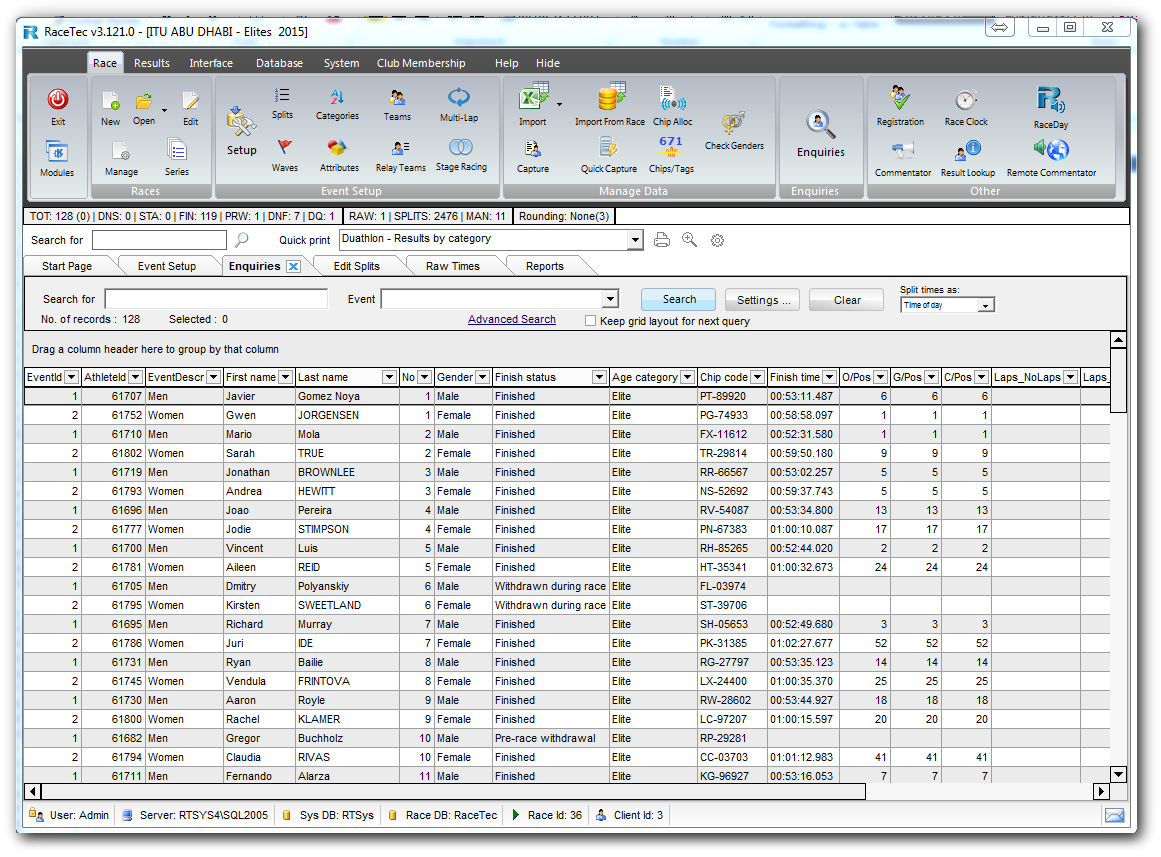This screenshot has width=1161, height=857.
Task: Switch to the Edit Splits tab
Action: click(x=356, y=266)
